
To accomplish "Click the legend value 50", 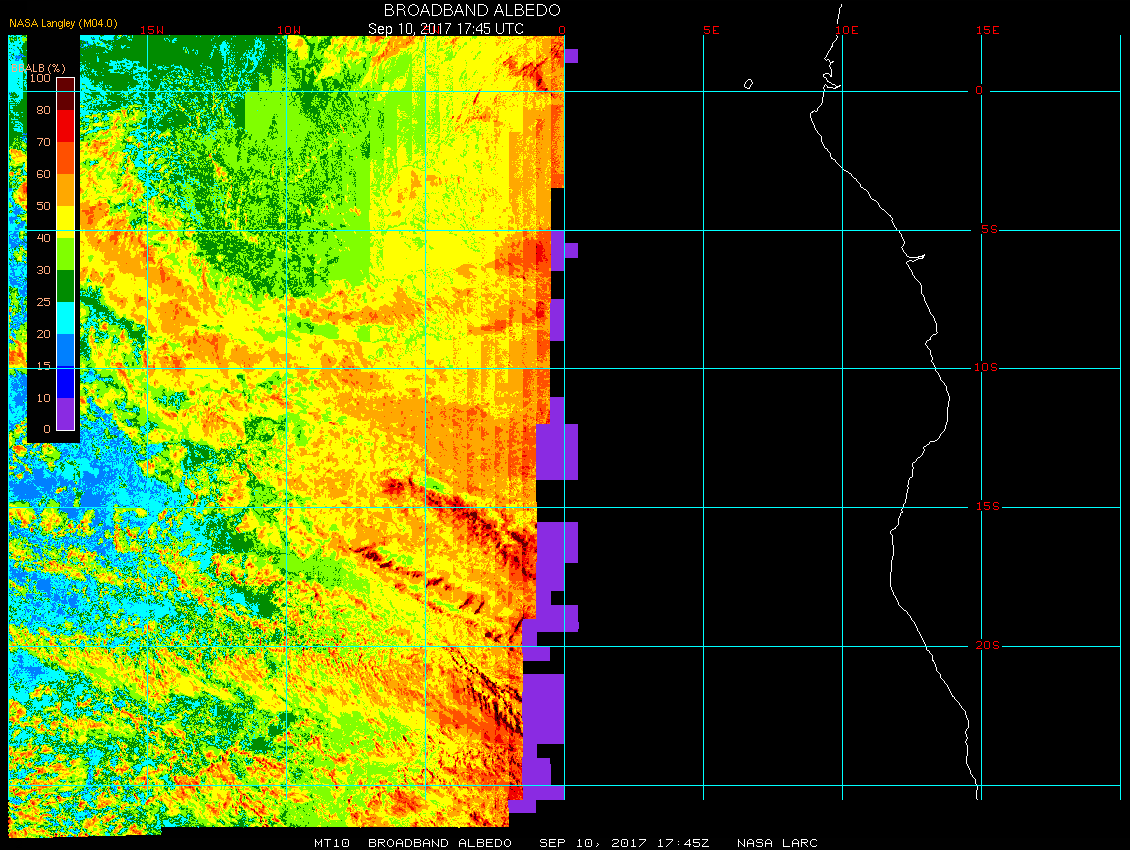I will click(x=43, y=206).
